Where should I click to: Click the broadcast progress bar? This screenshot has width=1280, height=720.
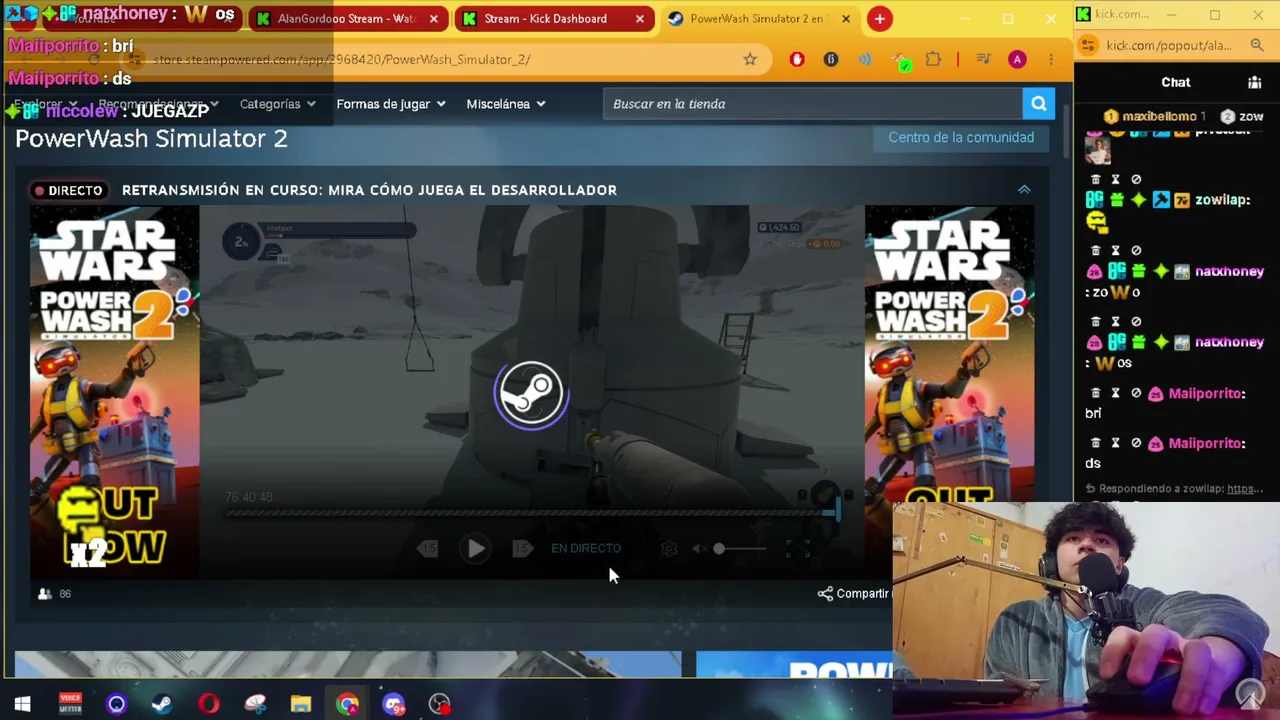point(532,513)
